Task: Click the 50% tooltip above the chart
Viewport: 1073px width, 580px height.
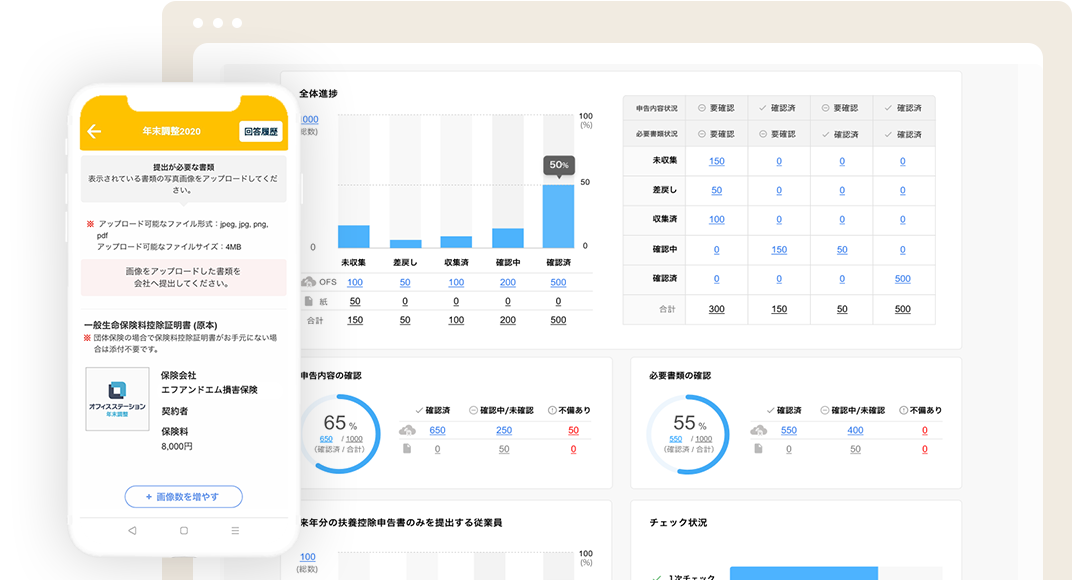Action: tap(559, 165)
